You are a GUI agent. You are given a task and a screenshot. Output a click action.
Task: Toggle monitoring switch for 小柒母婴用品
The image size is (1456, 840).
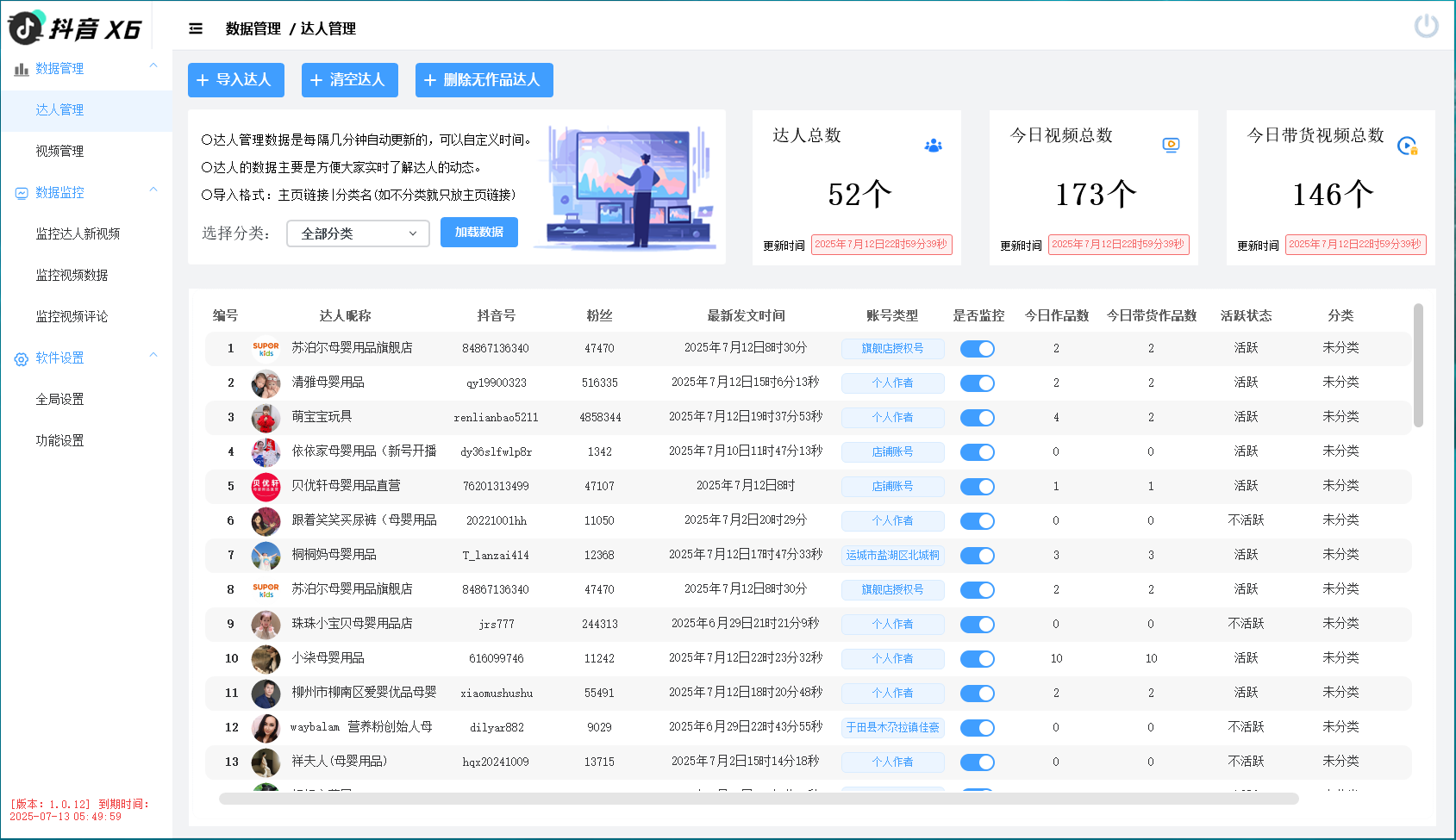978,659
